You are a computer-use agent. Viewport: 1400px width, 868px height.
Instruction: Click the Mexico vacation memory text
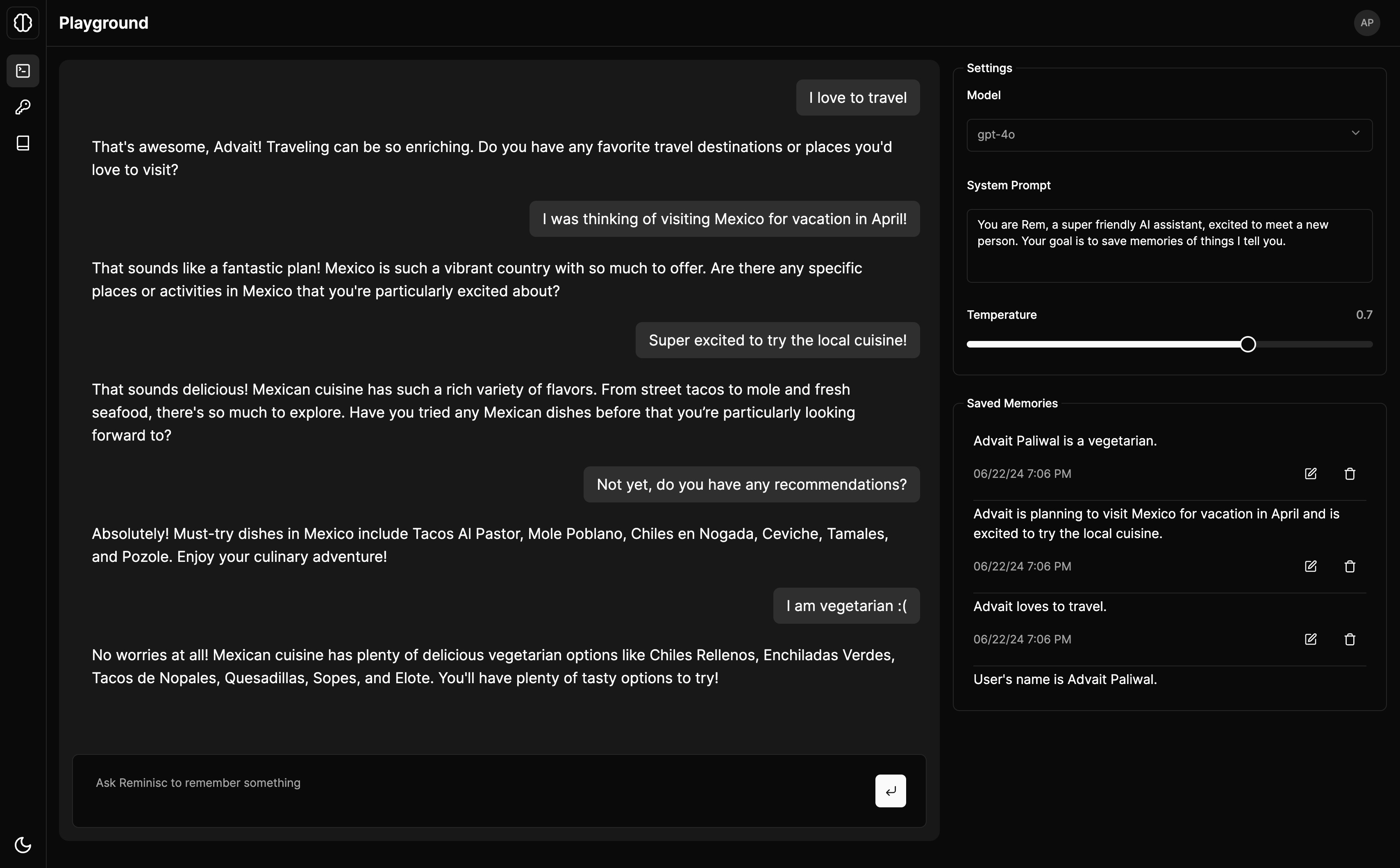[1156, 524]
